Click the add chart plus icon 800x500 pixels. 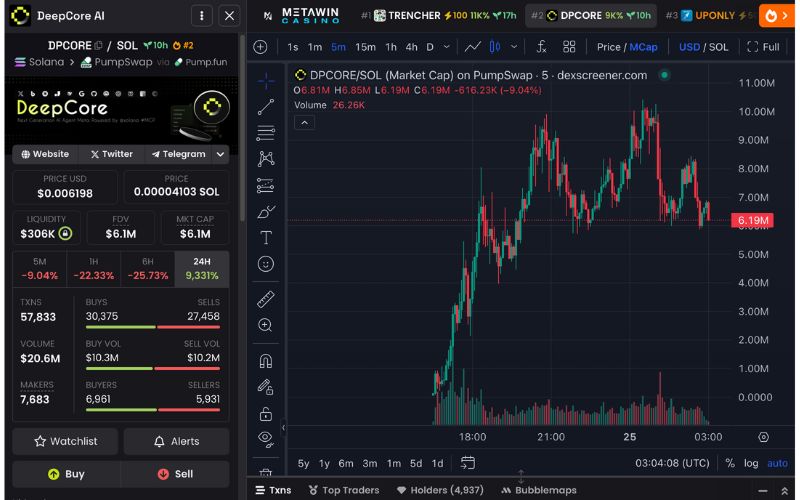[x=260, y=47]
